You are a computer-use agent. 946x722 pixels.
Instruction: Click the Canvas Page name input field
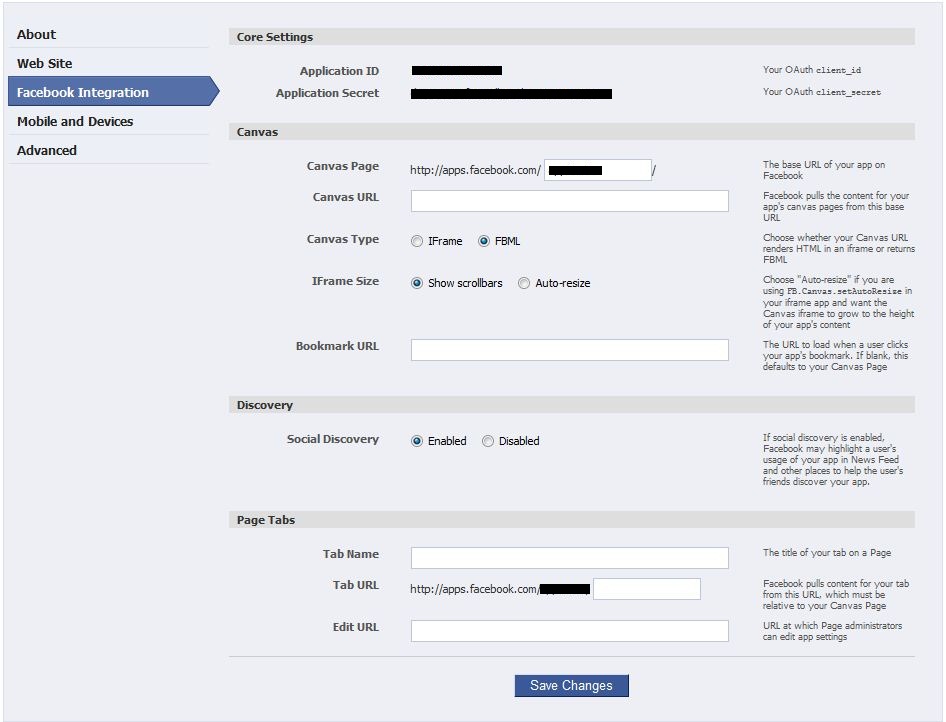click(x=598, y=170)
